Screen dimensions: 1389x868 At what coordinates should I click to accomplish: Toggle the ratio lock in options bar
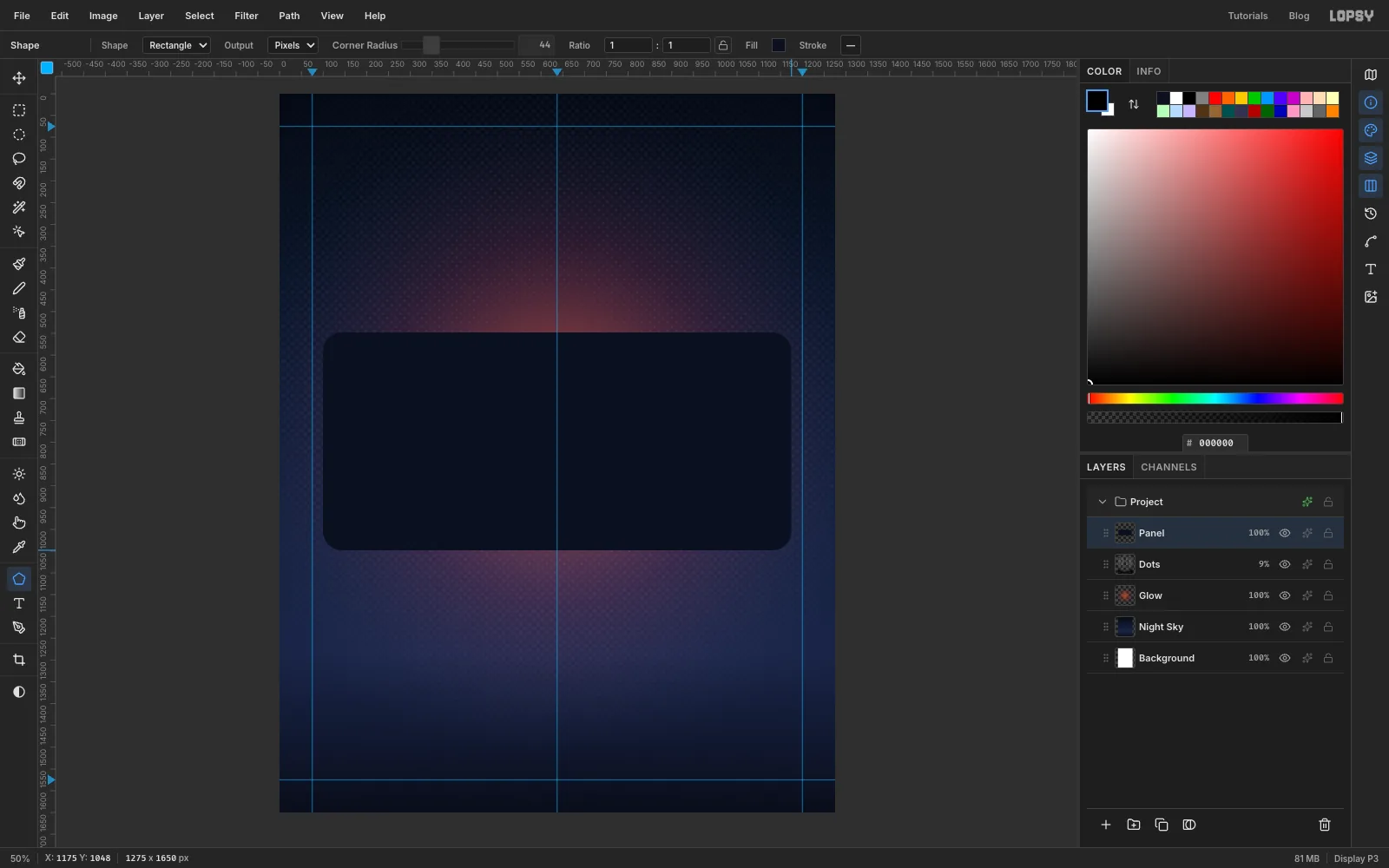click(723, 45)
